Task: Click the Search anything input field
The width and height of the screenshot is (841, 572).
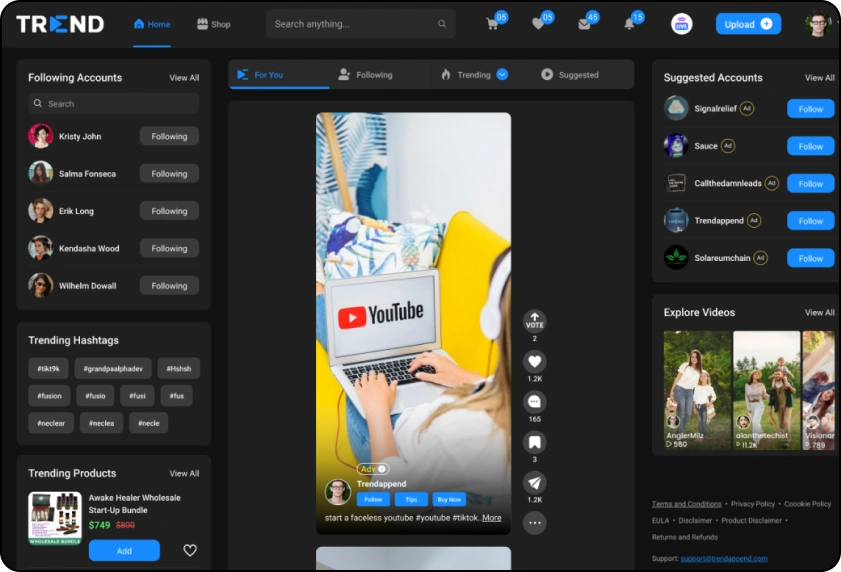Action: [x=360, y=24]
